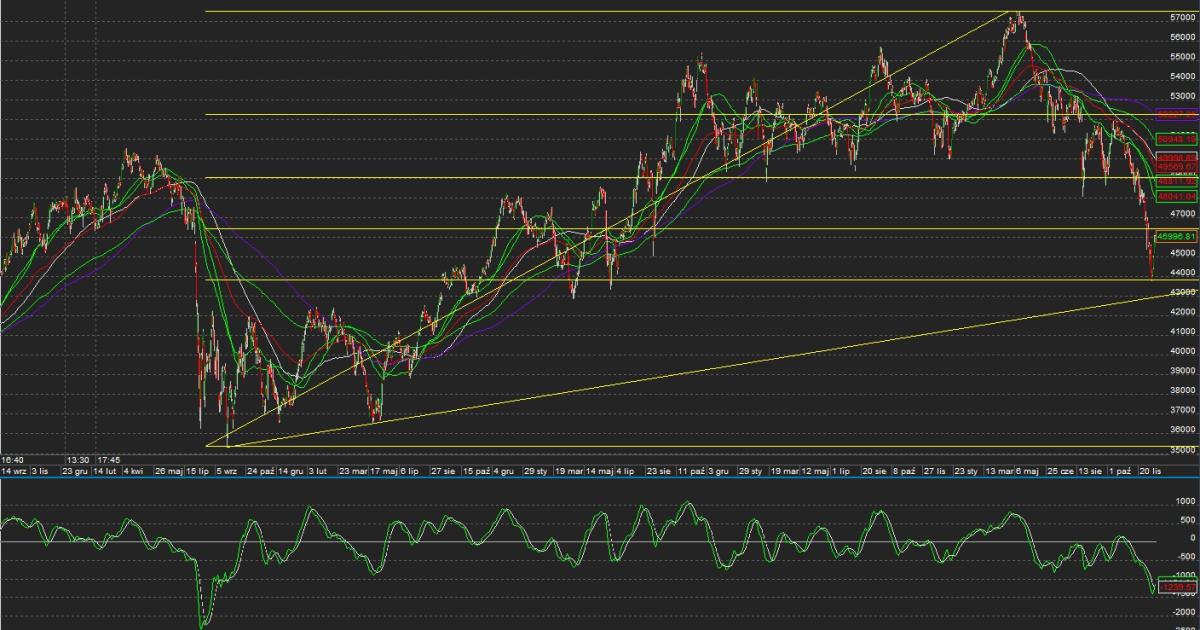
Task: Click the 24 paź date label
Action: click(261, 470)
